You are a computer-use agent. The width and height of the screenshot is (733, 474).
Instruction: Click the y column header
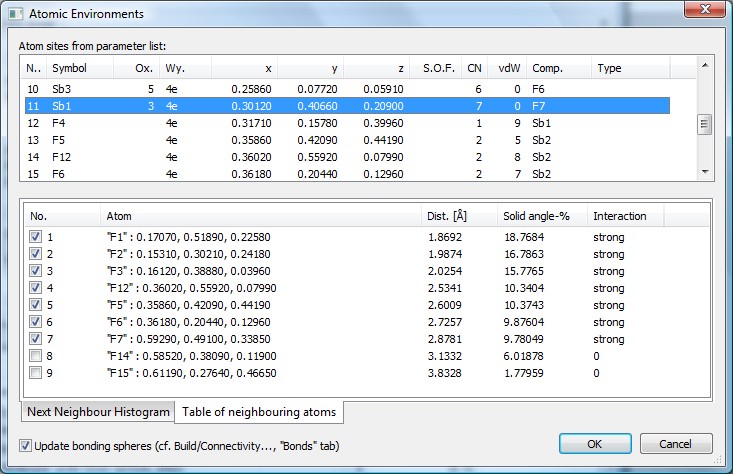[310, 68]
